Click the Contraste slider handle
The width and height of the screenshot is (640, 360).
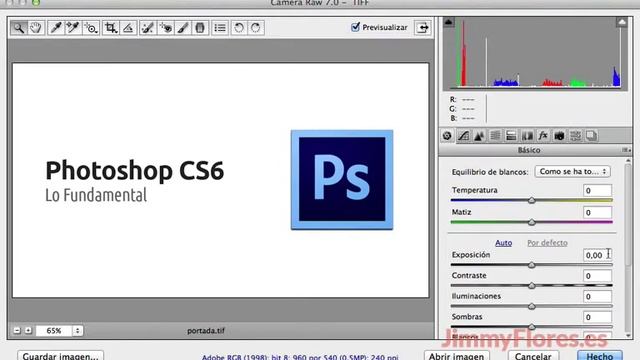coord(531,286)
